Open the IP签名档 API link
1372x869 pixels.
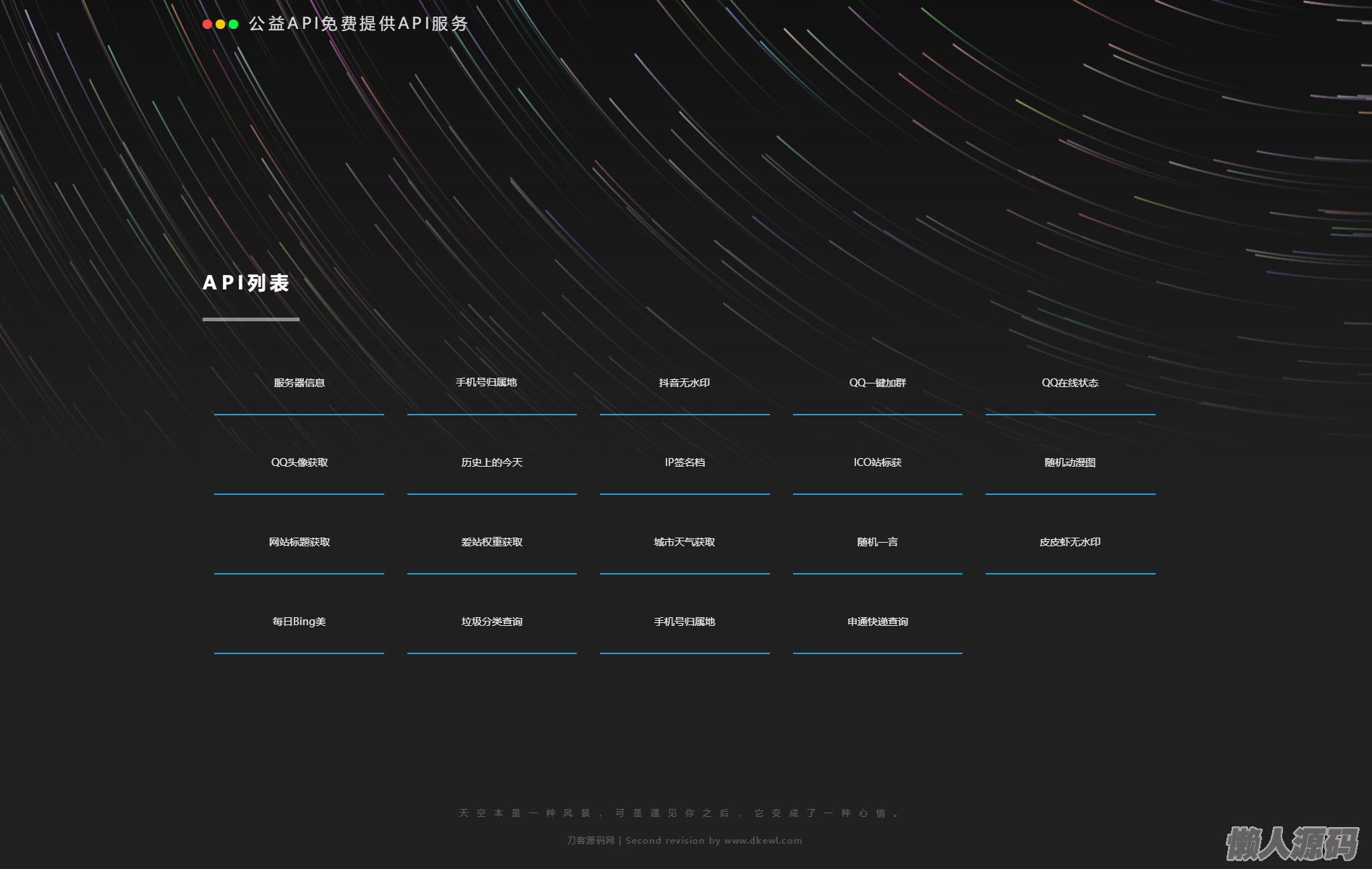pyautogui.click(x=685, y=462)
